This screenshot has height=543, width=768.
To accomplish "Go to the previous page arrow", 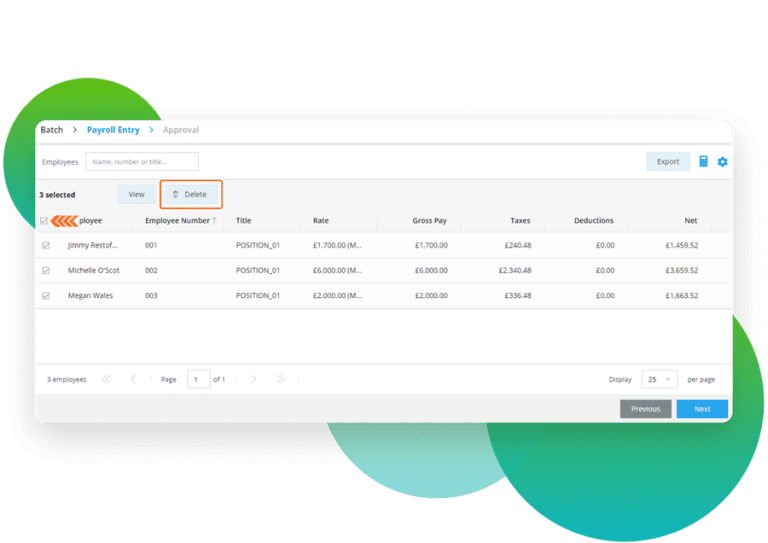I will [134, 379].
